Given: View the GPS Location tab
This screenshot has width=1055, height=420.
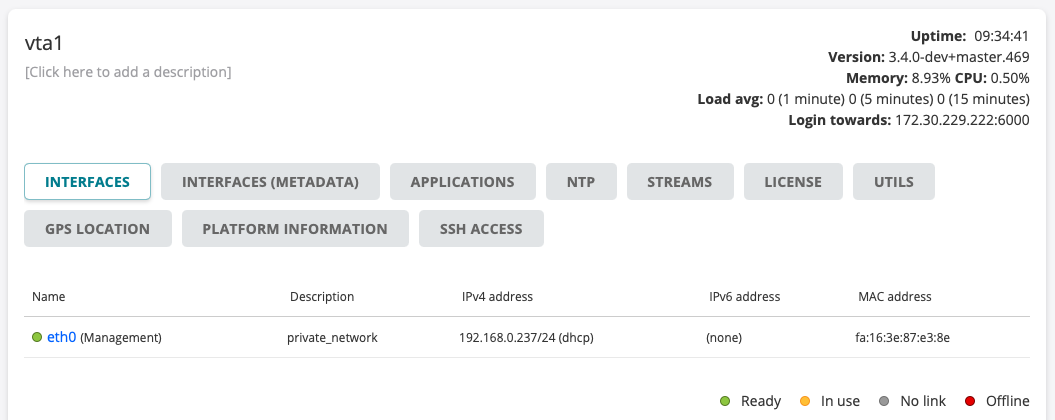Looking at the screenshot, I should pos(98,228).
